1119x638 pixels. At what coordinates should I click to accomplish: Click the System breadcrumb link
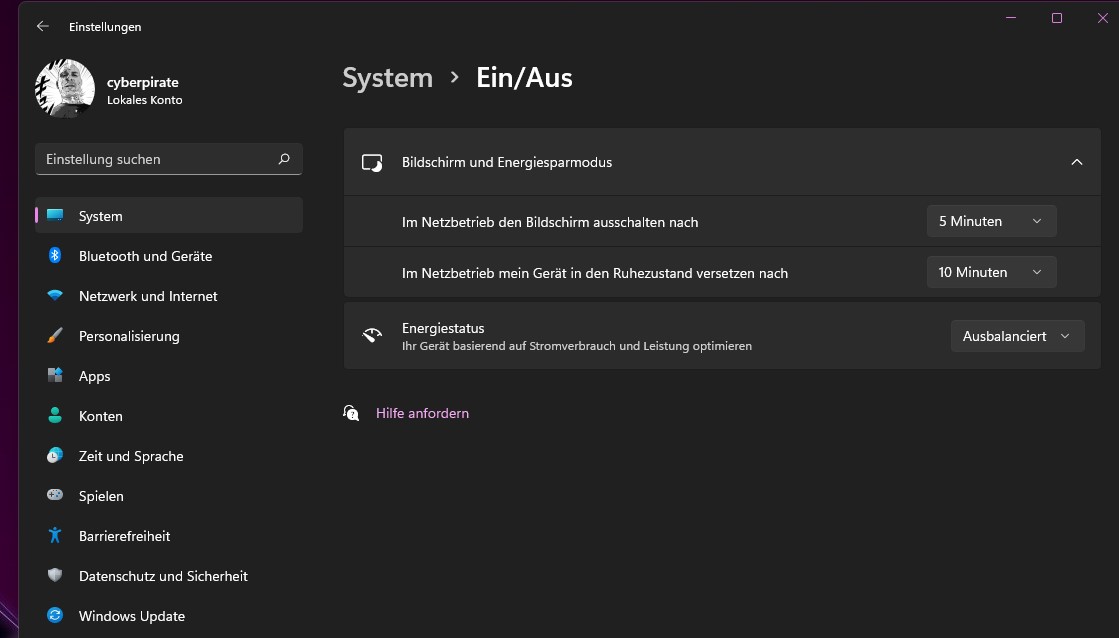[387, 78]
